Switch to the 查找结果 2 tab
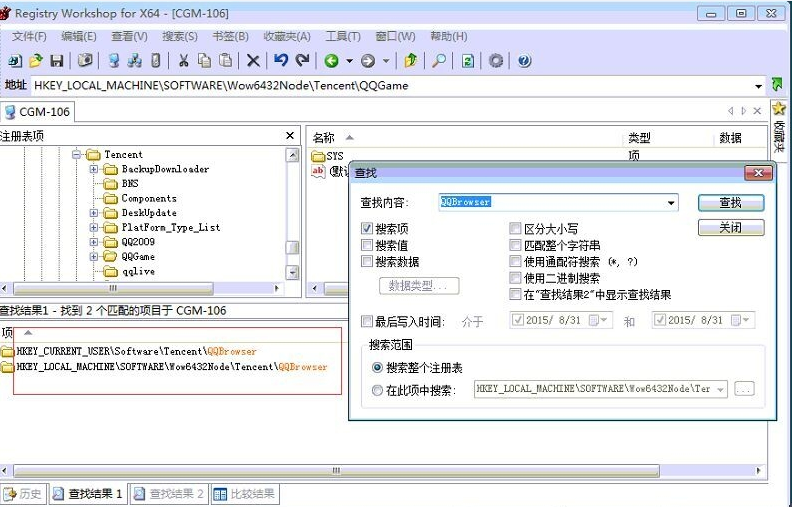 point(168,494)
